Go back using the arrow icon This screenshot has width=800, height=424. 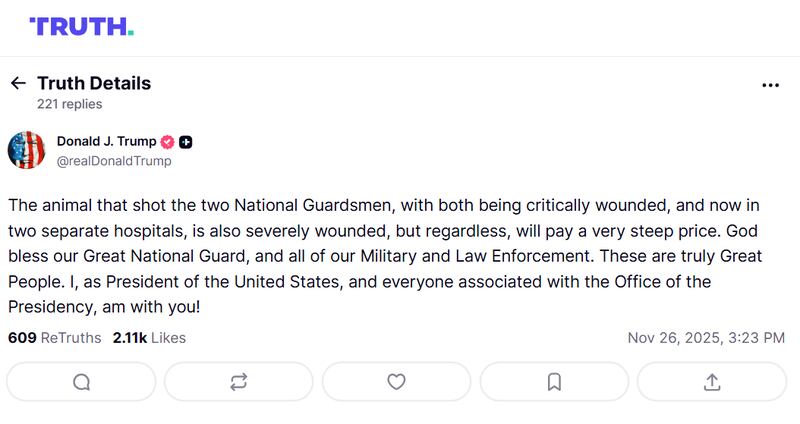coord(17,83)
